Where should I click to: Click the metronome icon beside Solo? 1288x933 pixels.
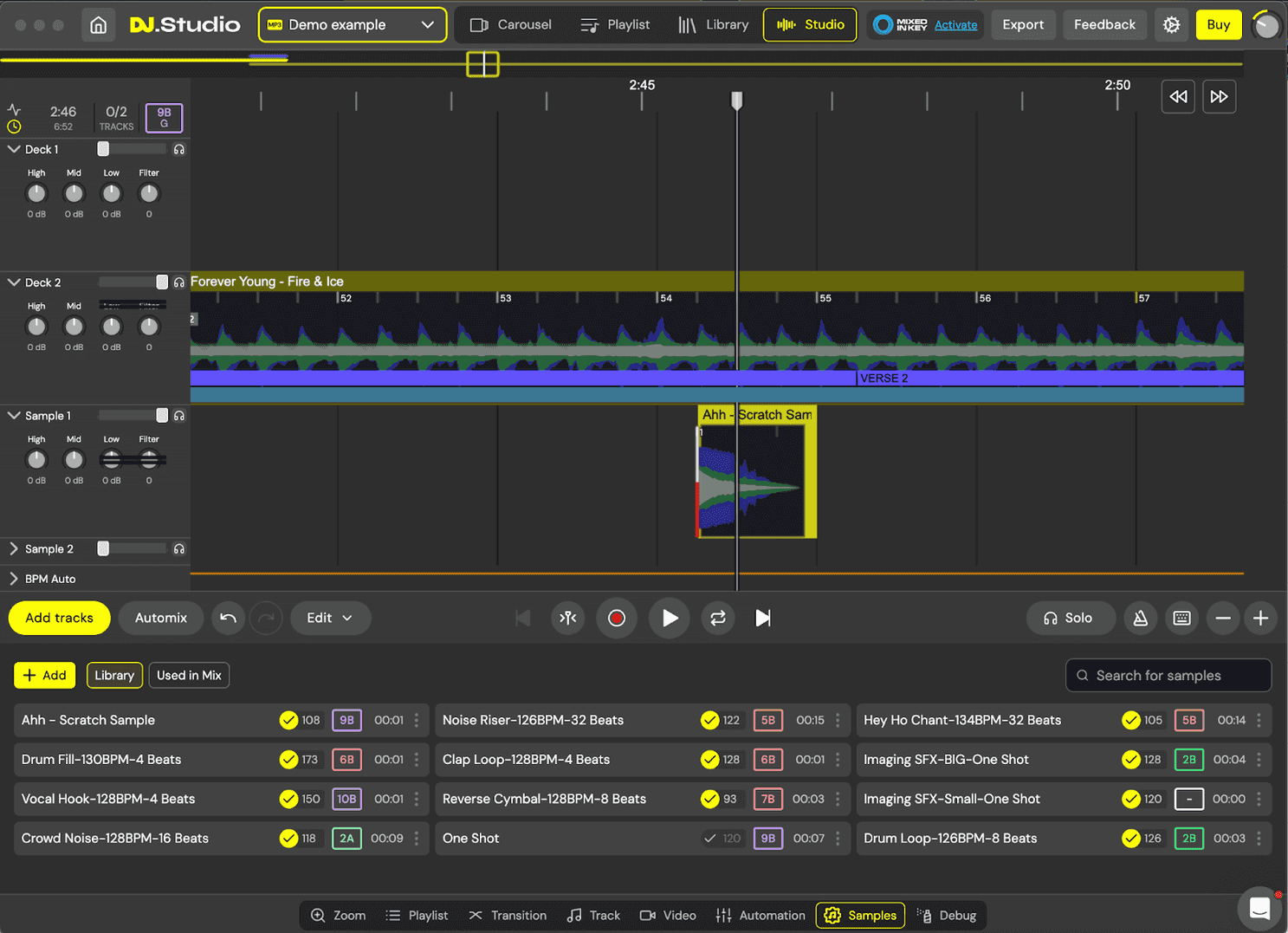pyautogui.click(x=1140, y=618)
